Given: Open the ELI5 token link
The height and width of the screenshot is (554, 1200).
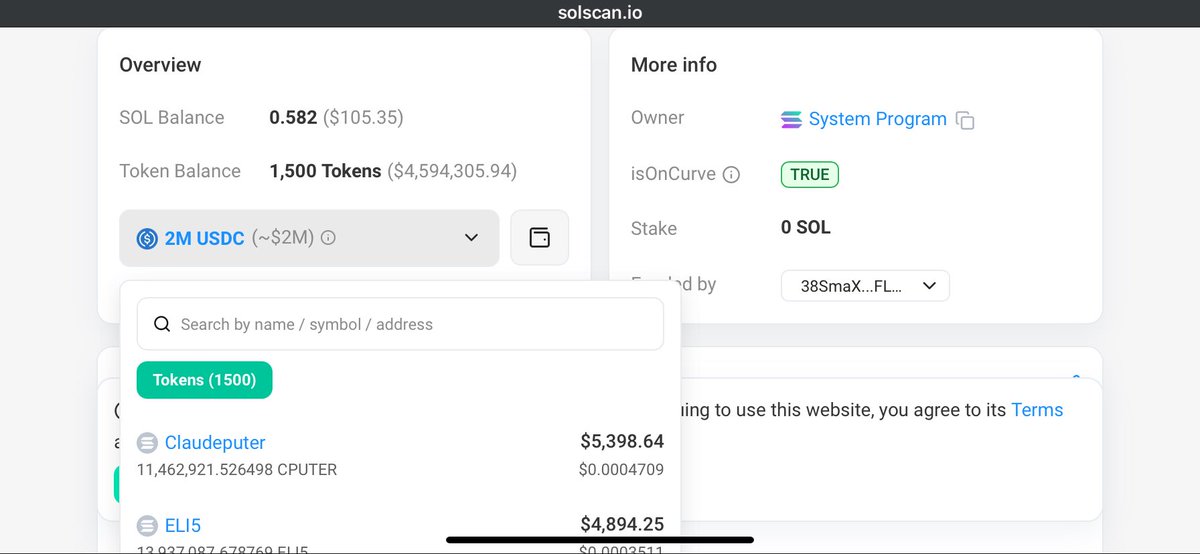Looking at the screenshot, I should tap(183, 525).
